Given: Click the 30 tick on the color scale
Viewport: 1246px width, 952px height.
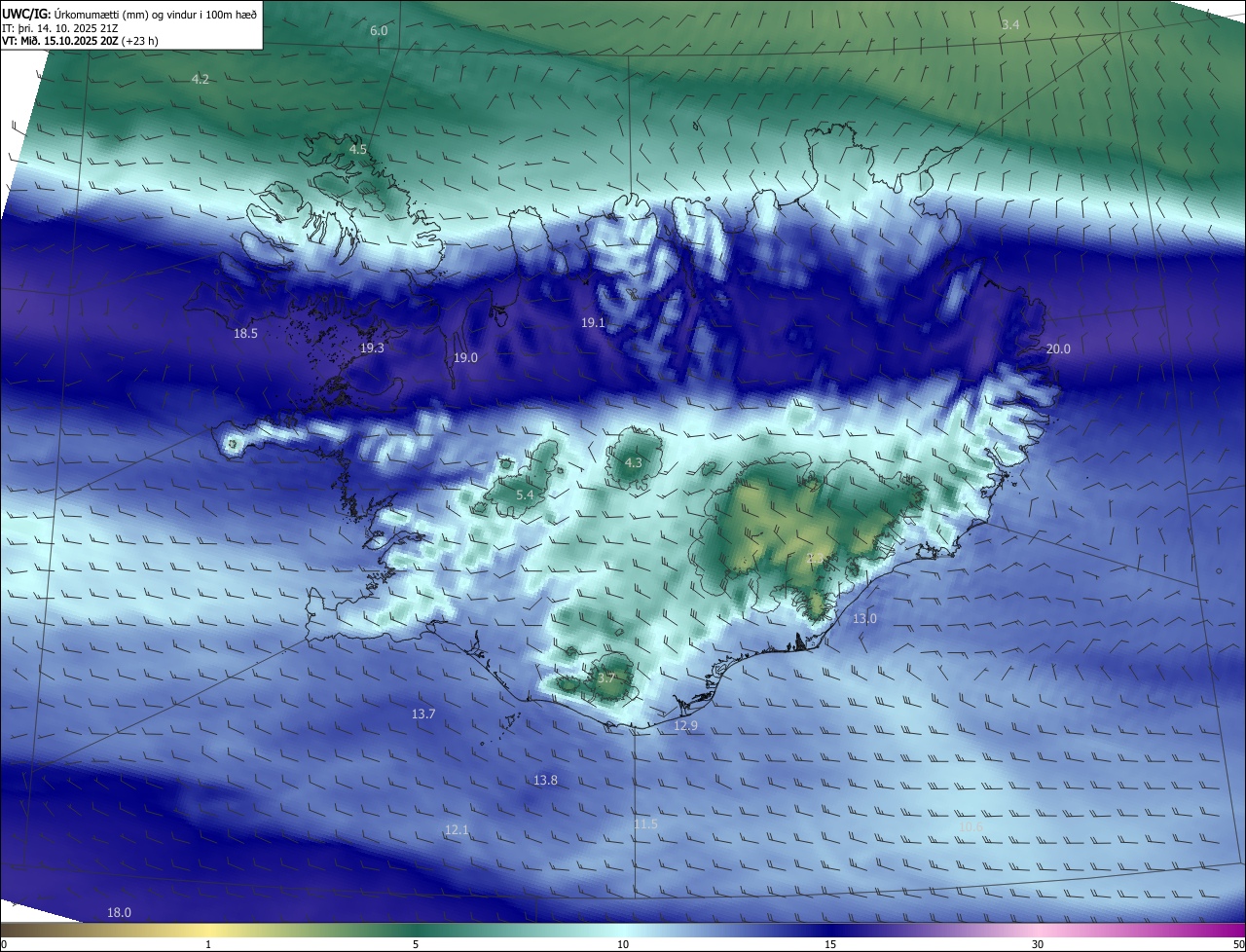Looking at the screenshot, I should pyautogui.click(x=1038, y=944).
